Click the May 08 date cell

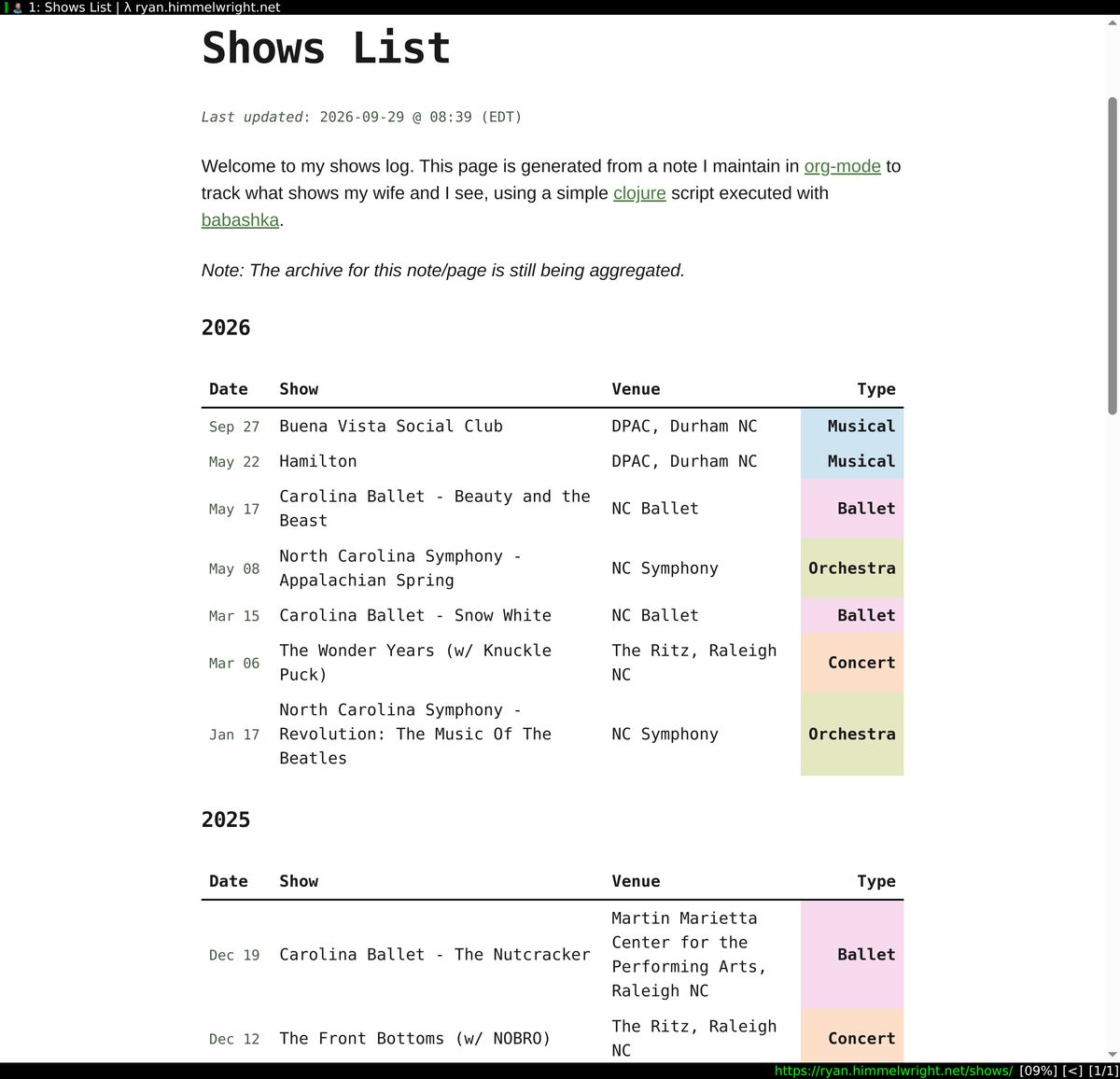(x=234, y=568)
